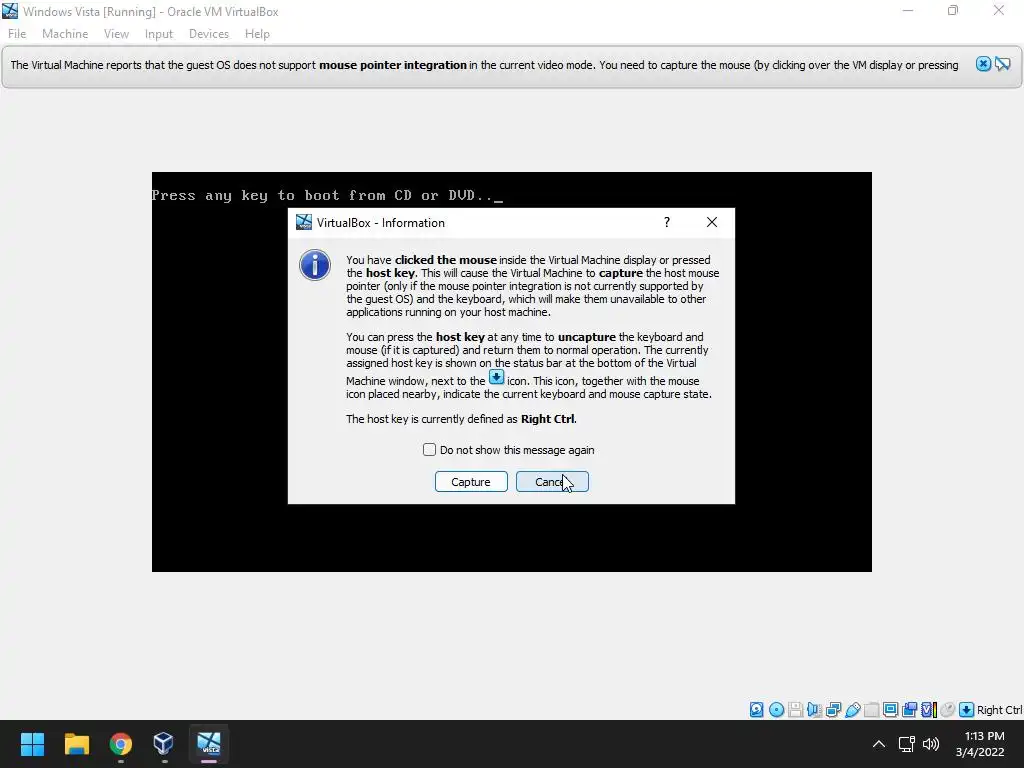The image size is (1024, 768).
Task: Restore down the VirtualBox VM window
Action: [x=953, y=11]
